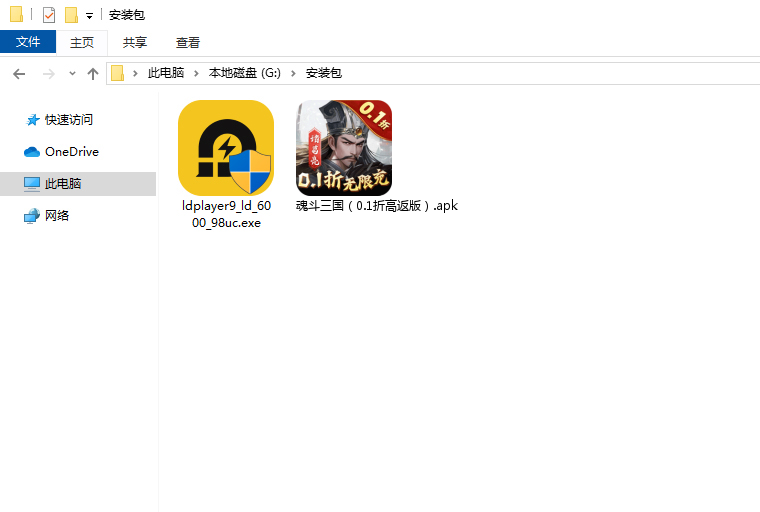Click the 安装包 breadcrumb in address bar
The width and height of the screenshot is (760, 512).
point(324,73)
